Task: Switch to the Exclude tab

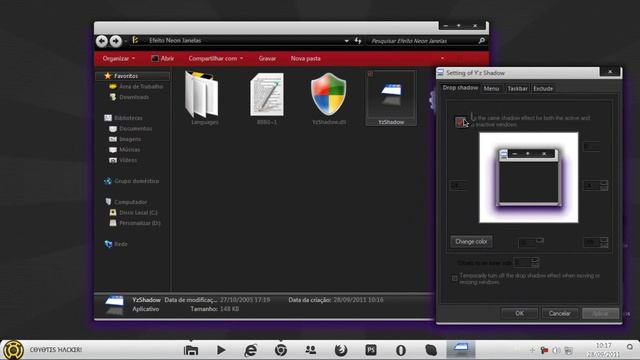Action: (543, 89)
